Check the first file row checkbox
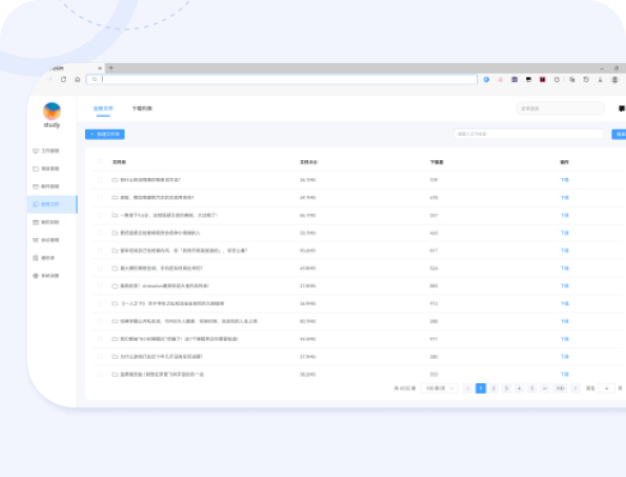 (99, 180)
